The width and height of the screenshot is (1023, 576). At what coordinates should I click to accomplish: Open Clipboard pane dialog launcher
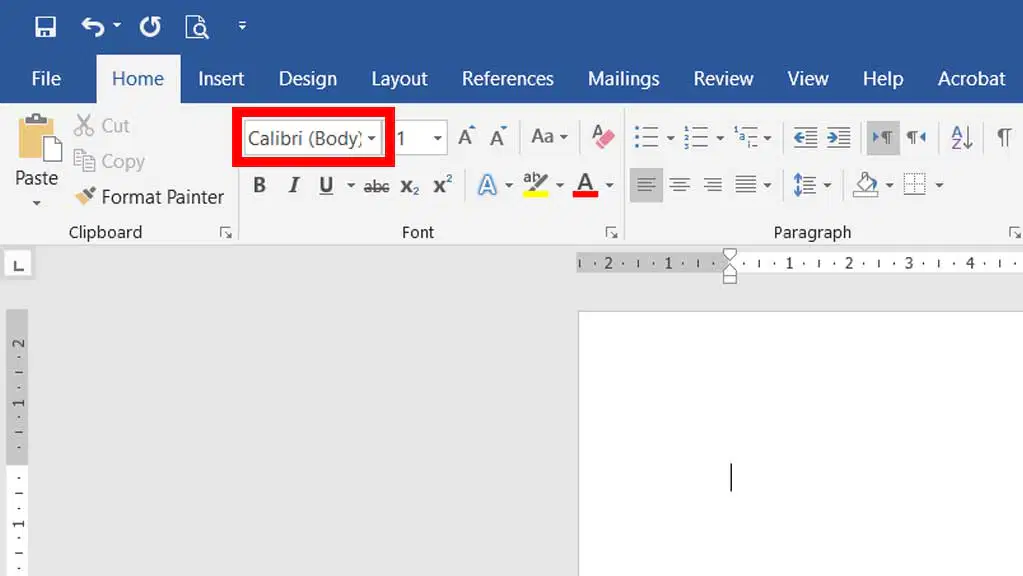coord(226,232)
